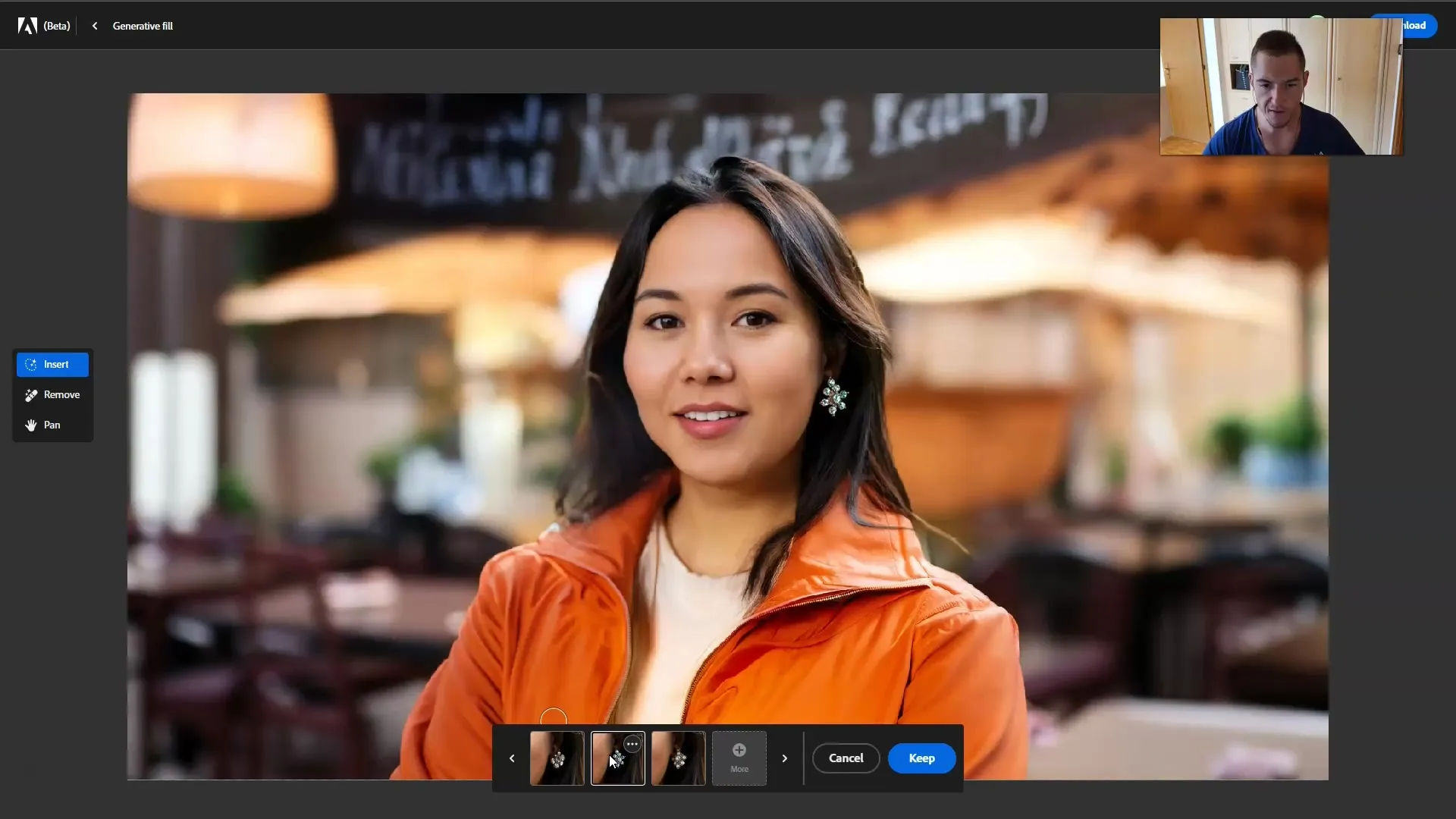Go back using the arrow beside Generative fill
The height and width of the screenshot is (819, 1456).
95,26
